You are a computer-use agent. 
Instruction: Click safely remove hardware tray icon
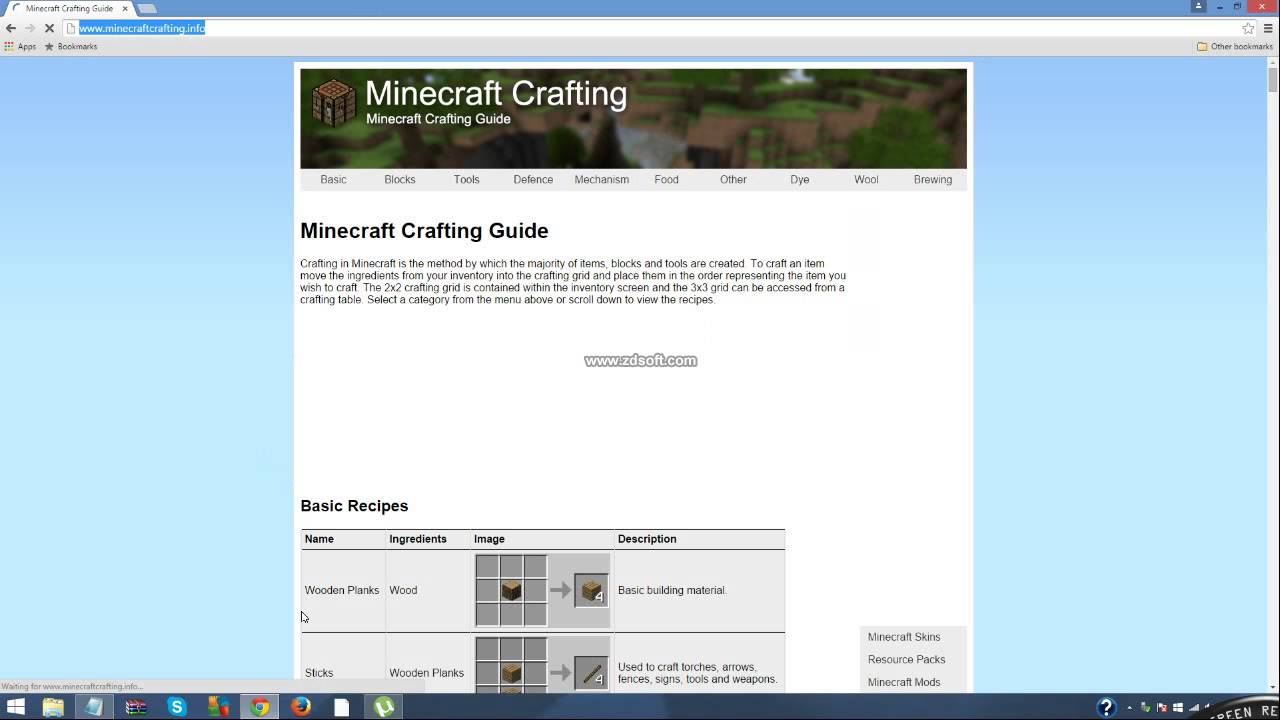tap(1145, 707)
